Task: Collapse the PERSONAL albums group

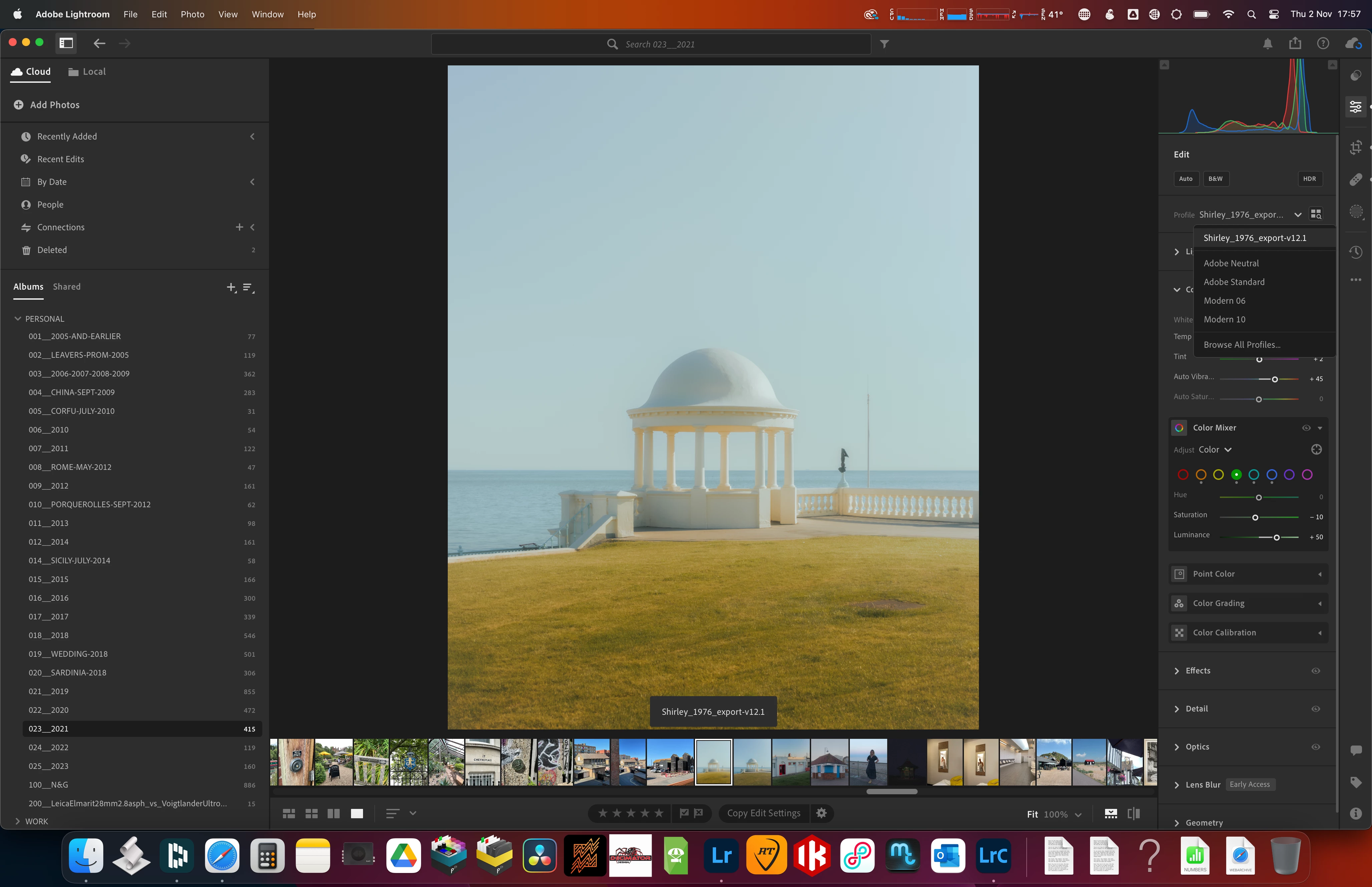Action: click(18, 318)
